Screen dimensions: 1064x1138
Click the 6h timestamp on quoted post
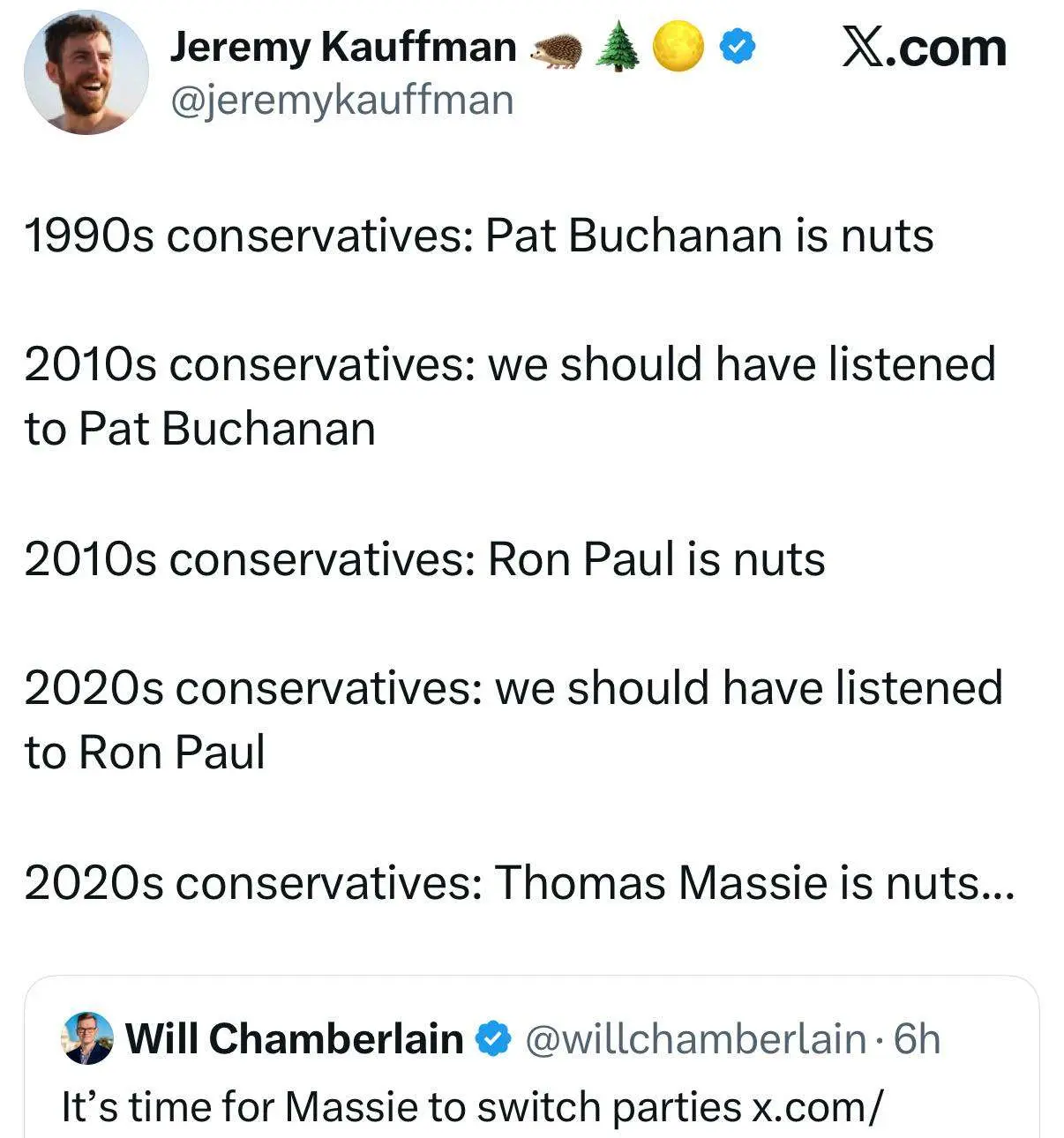pyautogui.click(x=917, y=1039)
